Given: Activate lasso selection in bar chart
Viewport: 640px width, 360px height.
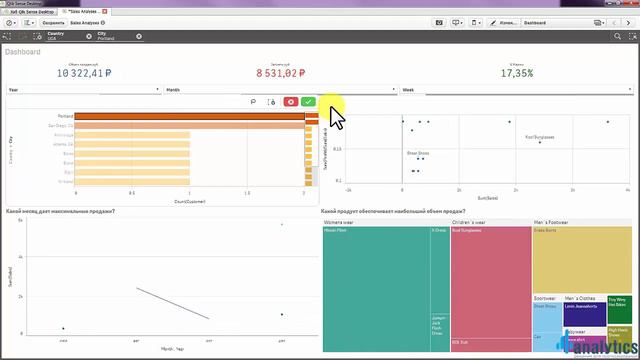Looking at the screenshot, I should click(x=253, y=102).
